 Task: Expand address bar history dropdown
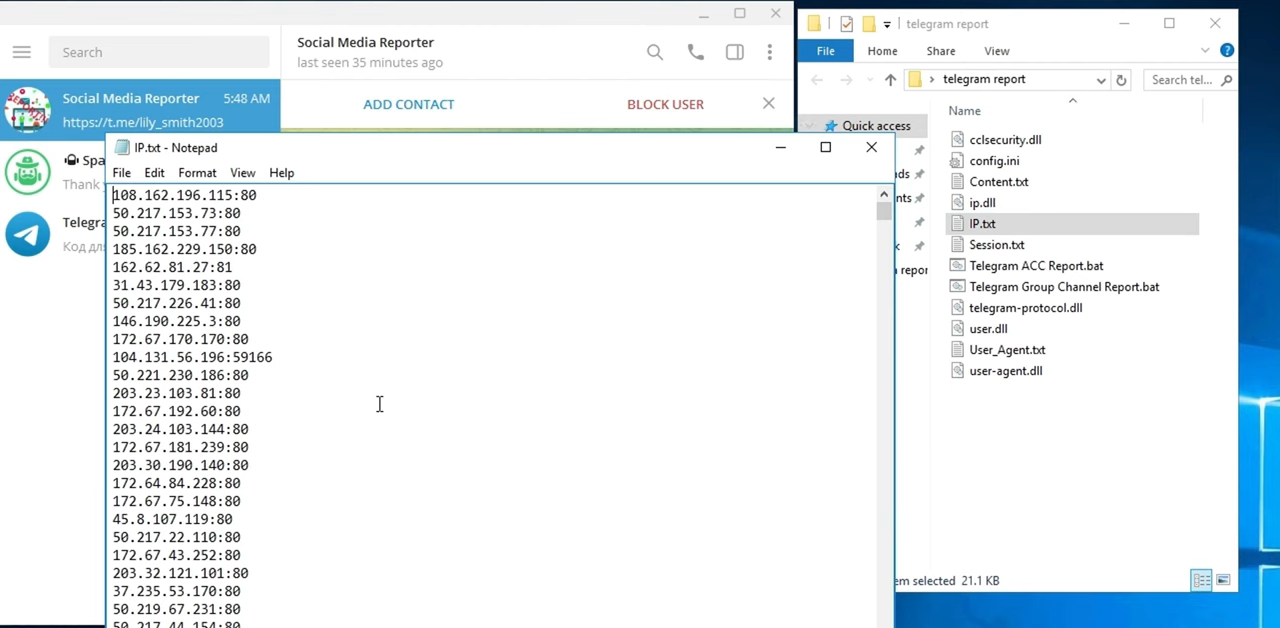click(x=1101, y=80)
